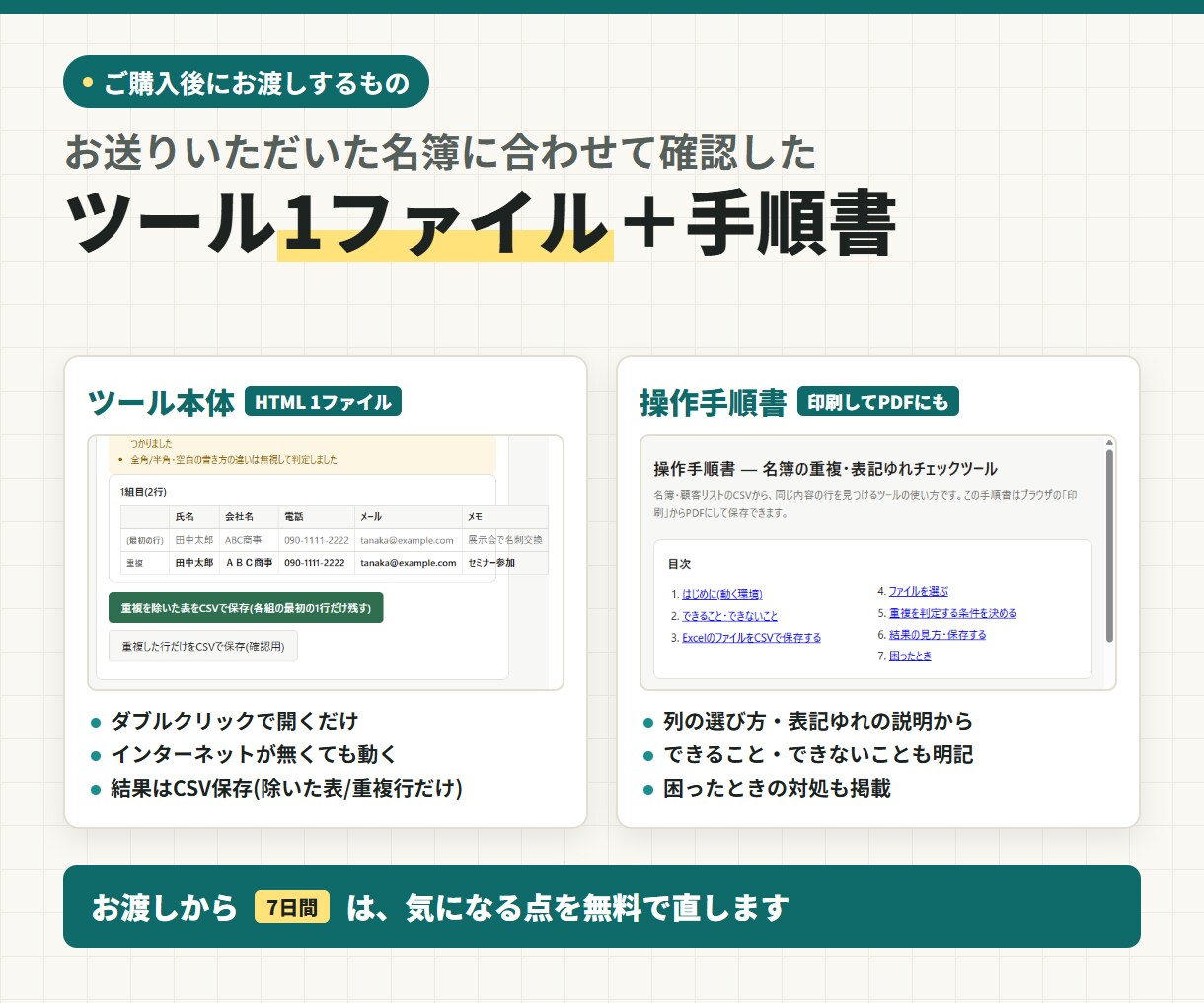Click the 操作手順書 — 名簿の重複 title
Screen dimensions: 1204x1003
pos(825,469)
